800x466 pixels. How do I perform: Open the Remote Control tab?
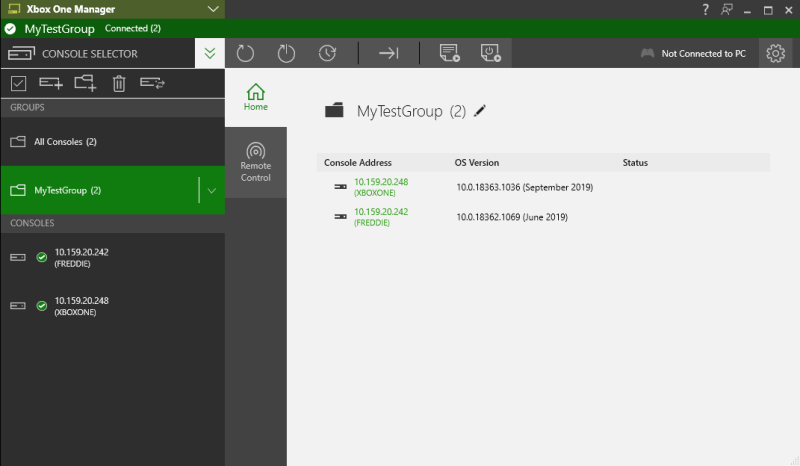coord(256,162)
